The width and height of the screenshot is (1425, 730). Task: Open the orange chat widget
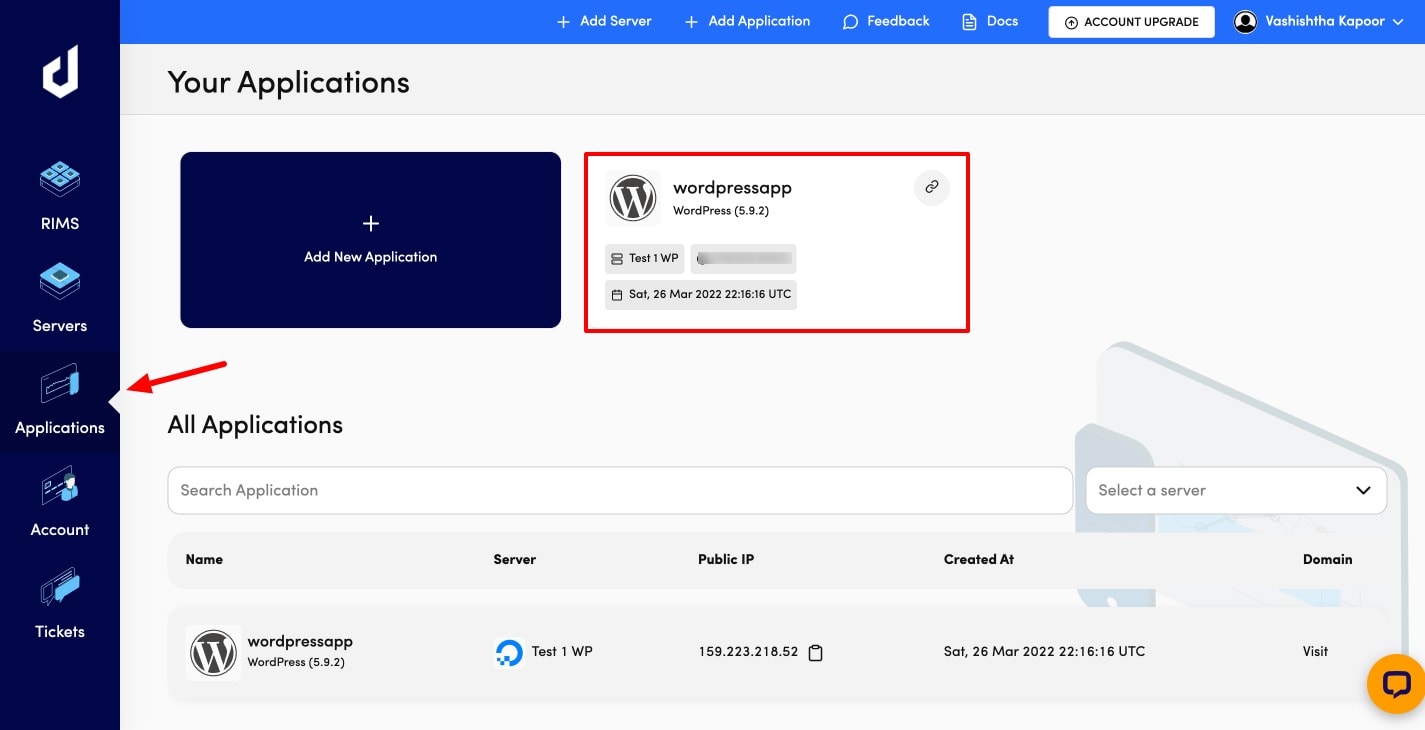(1396, 684)
